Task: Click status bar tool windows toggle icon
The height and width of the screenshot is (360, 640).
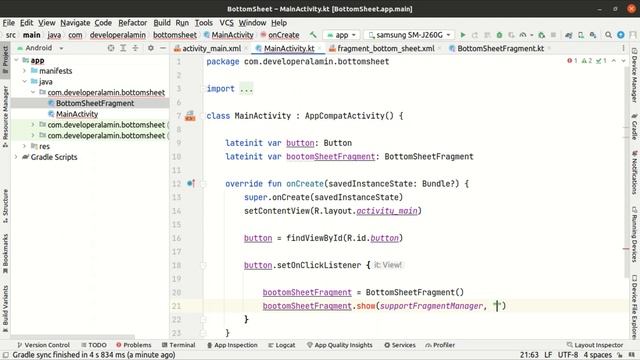Action: 5,355
